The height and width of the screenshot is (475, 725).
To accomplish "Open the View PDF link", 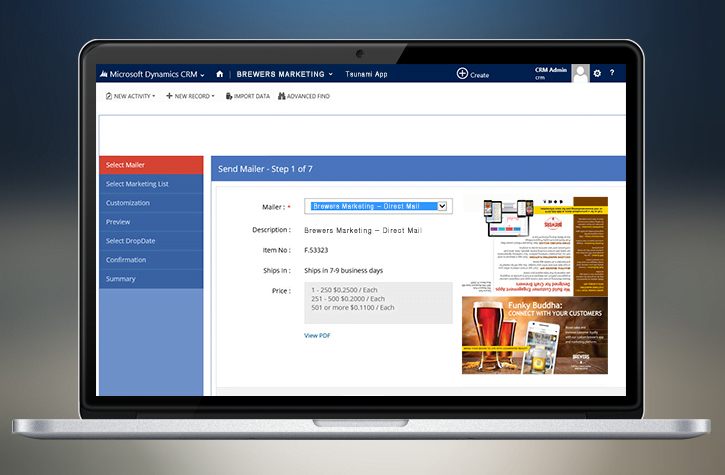I will pos(317,335).
